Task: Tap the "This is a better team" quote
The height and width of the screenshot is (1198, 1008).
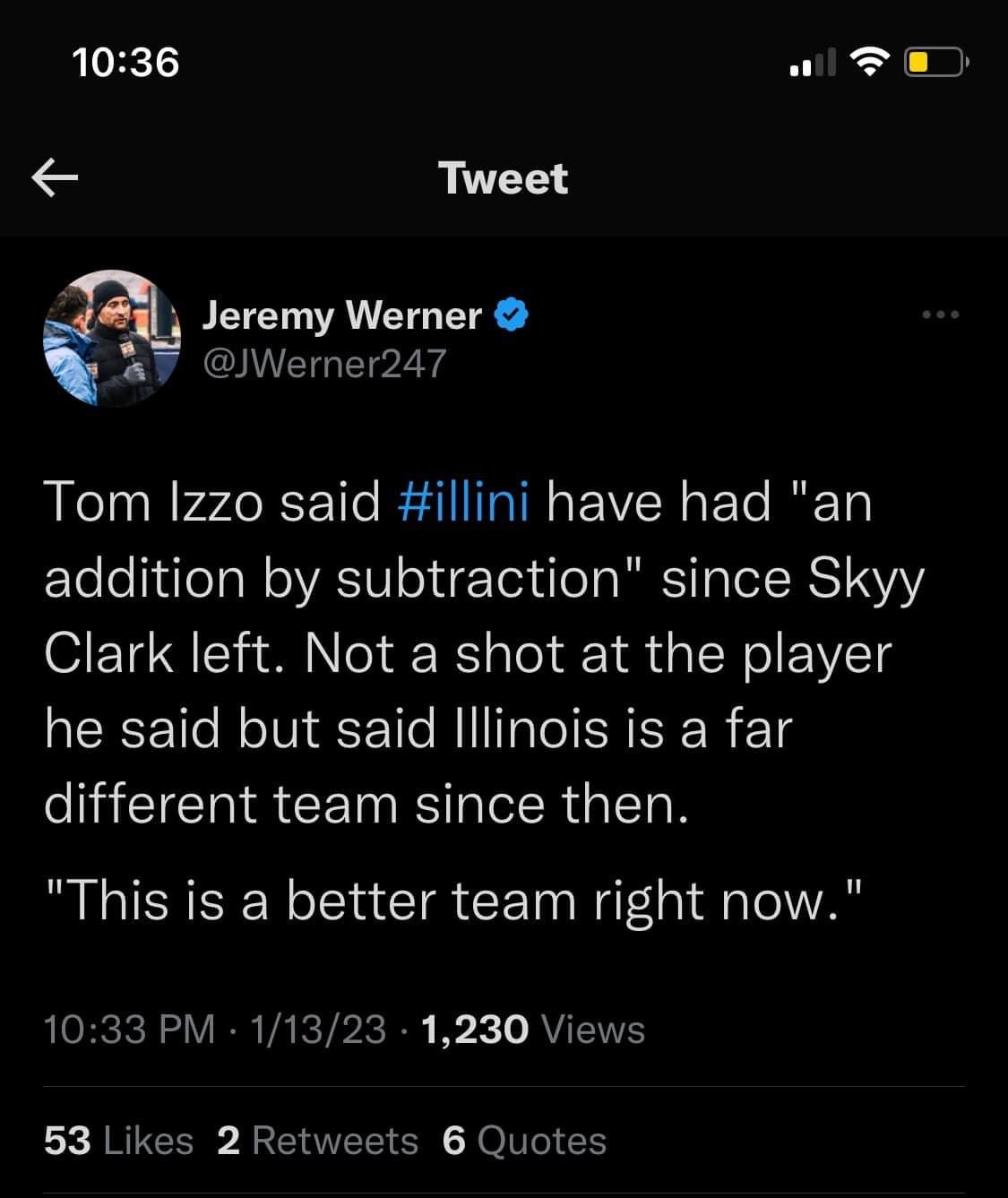Action: click(x=453, y=900)
